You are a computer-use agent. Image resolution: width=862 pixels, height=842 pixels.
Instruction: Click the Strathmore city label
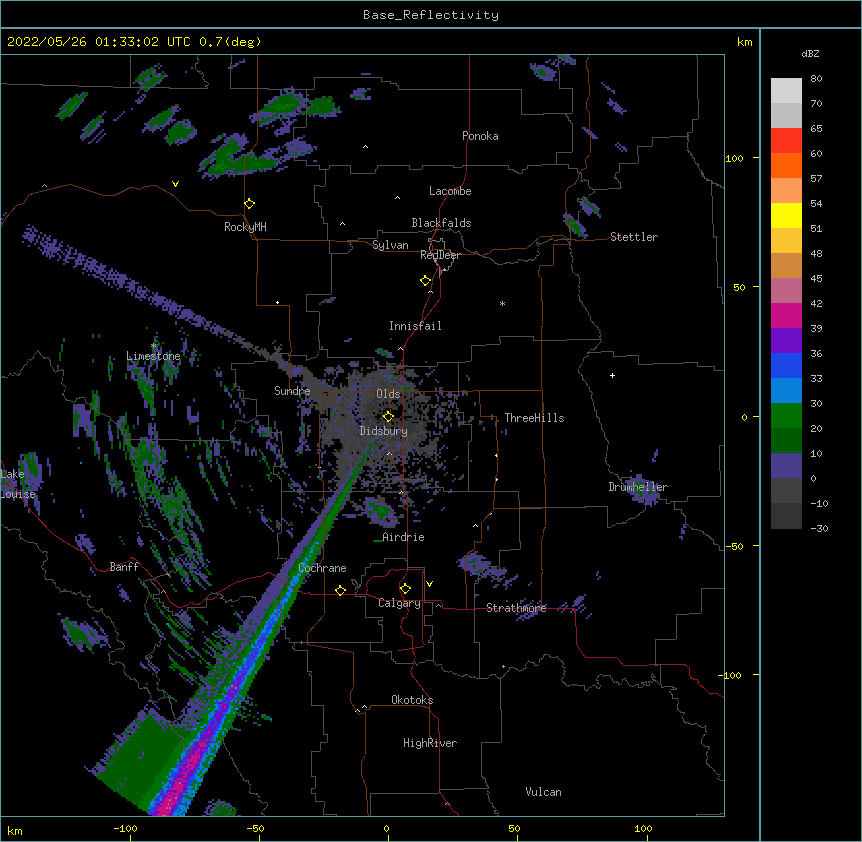(516, 608)
